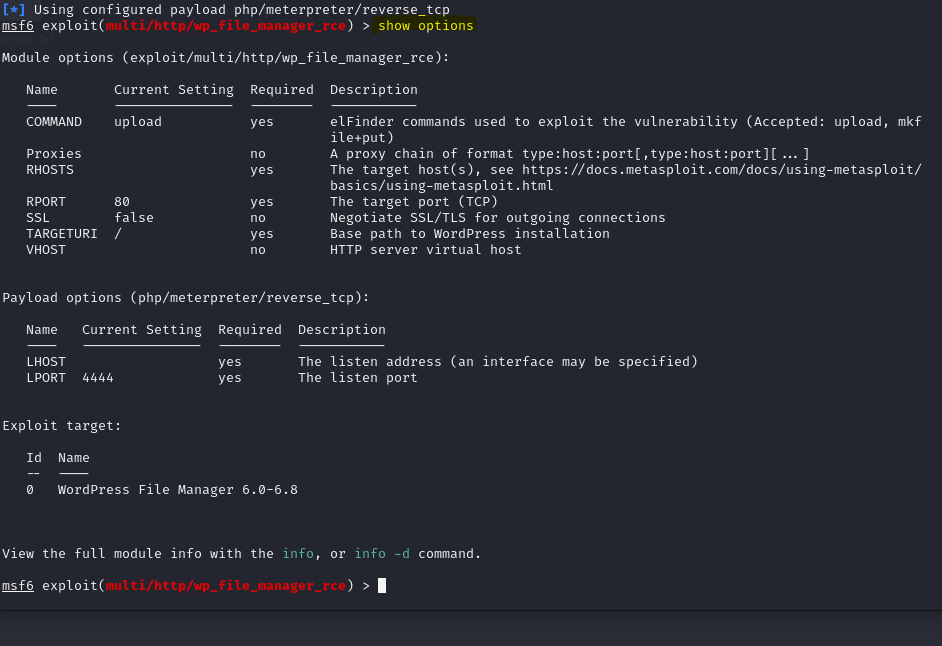
Task: Click the red module name in bottom prompt
Action: point(226,586)
